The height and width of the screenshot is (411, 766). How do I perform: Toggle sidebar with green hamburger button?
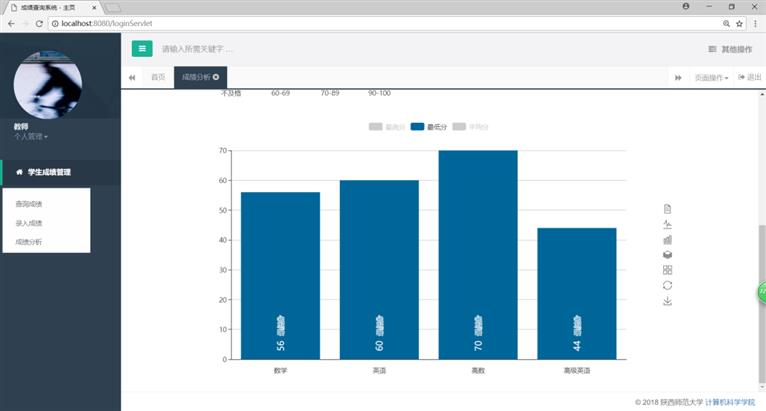(142, 48)
